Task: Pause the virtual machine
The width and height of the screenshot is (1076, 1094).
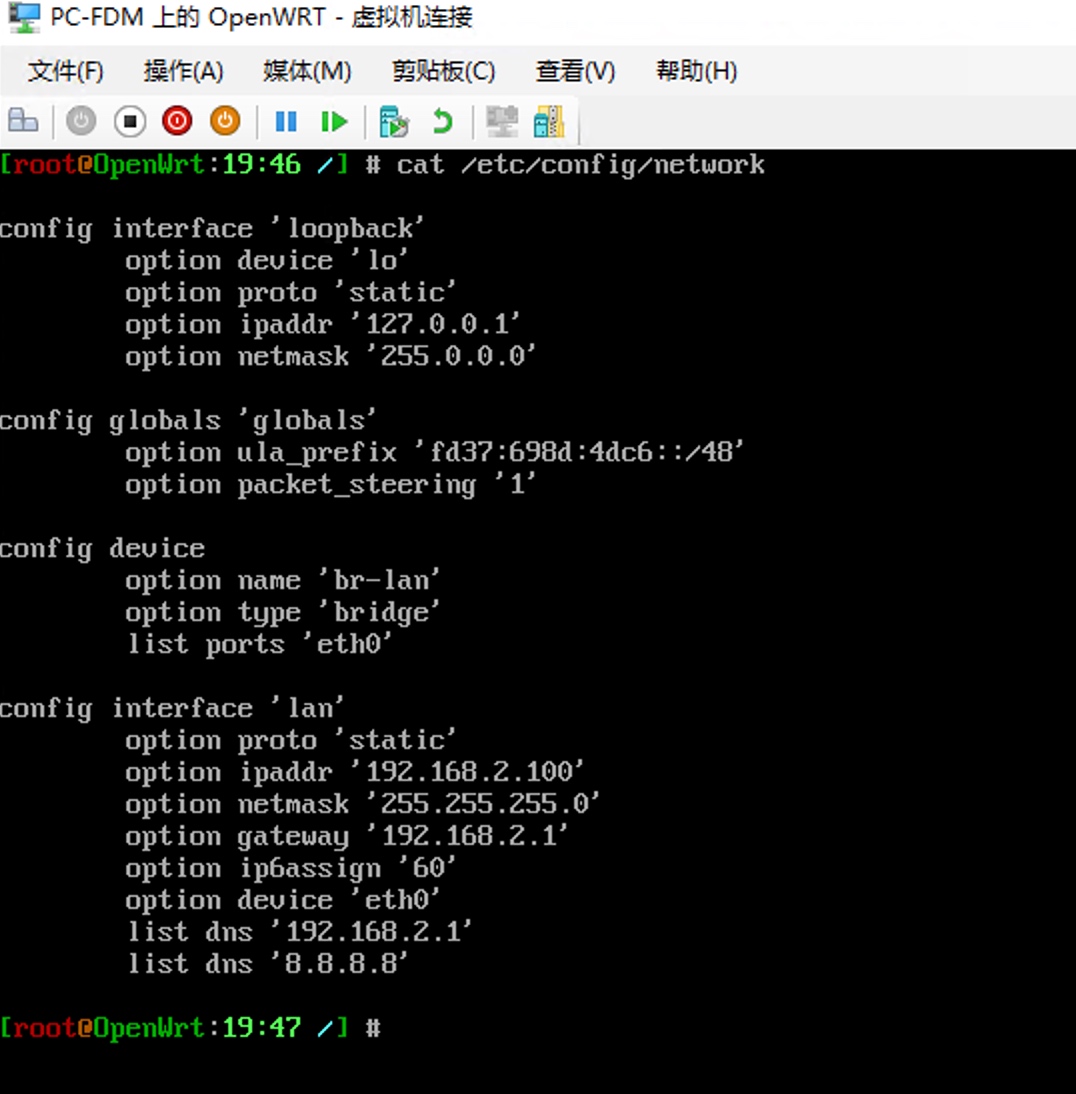Action: tap(286, 122)
